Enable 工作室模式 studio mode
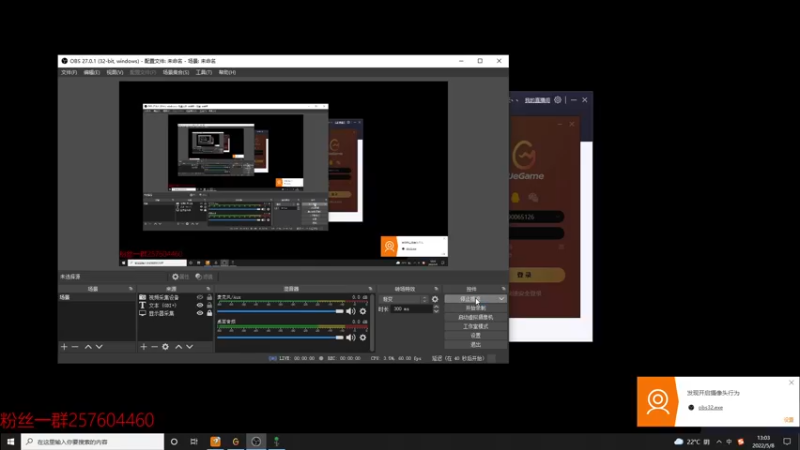 [476, 327]
